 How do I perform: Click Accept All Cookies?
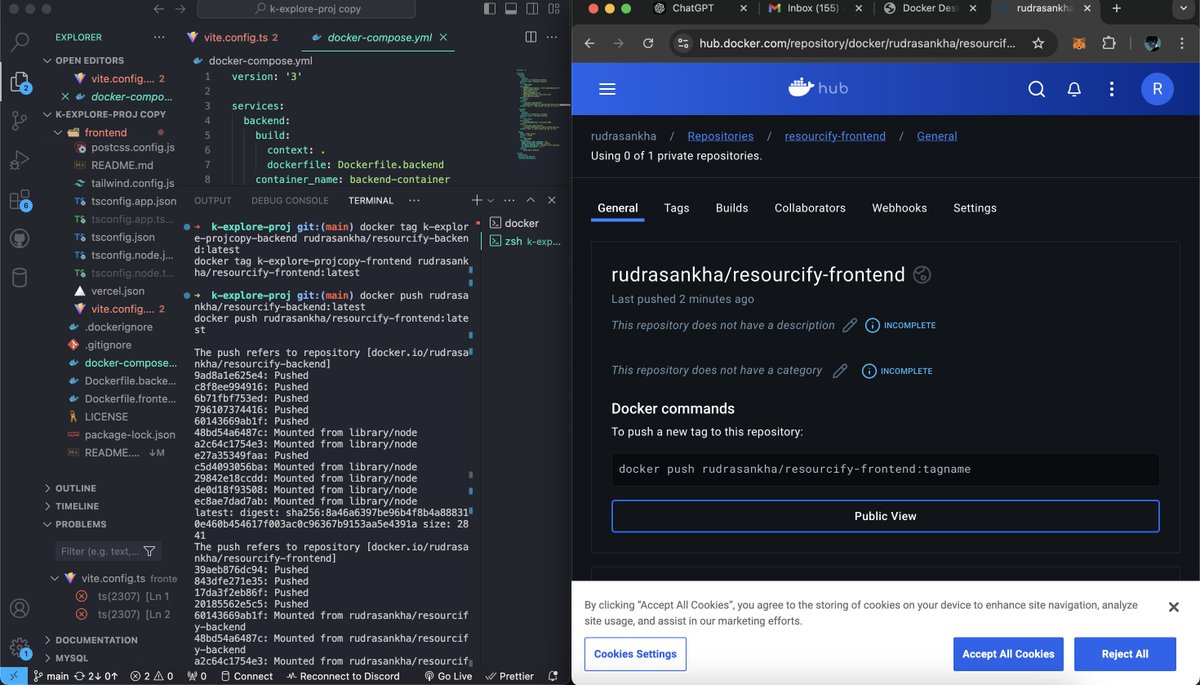click(x=1008, y=654)
